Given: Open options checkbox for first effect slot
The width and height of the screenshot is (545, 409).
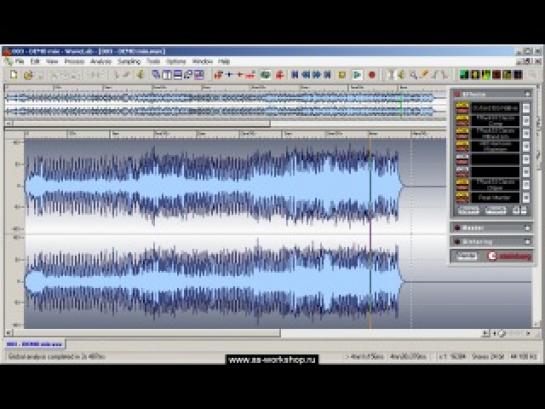Looking at the screenshot, I should [x=526, y=108].
